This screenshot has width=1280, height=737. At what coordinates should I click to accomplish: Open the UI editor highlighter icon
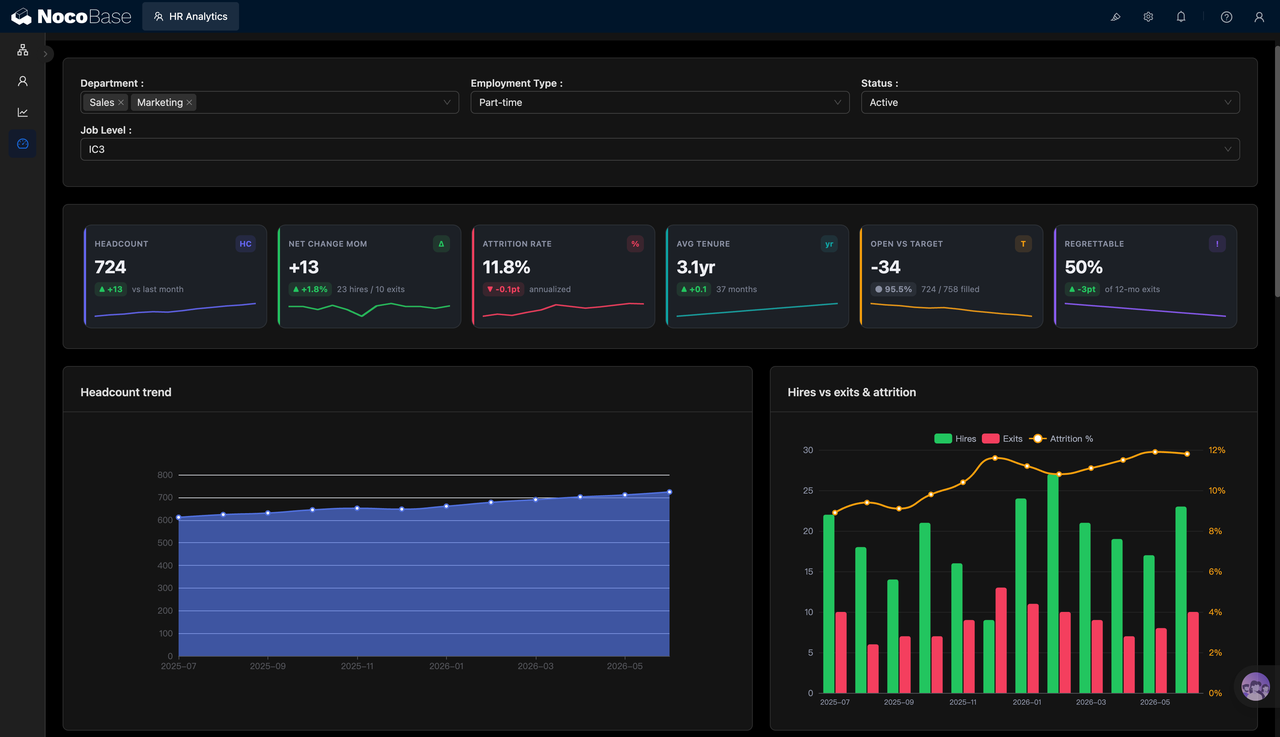point(1116,17)
